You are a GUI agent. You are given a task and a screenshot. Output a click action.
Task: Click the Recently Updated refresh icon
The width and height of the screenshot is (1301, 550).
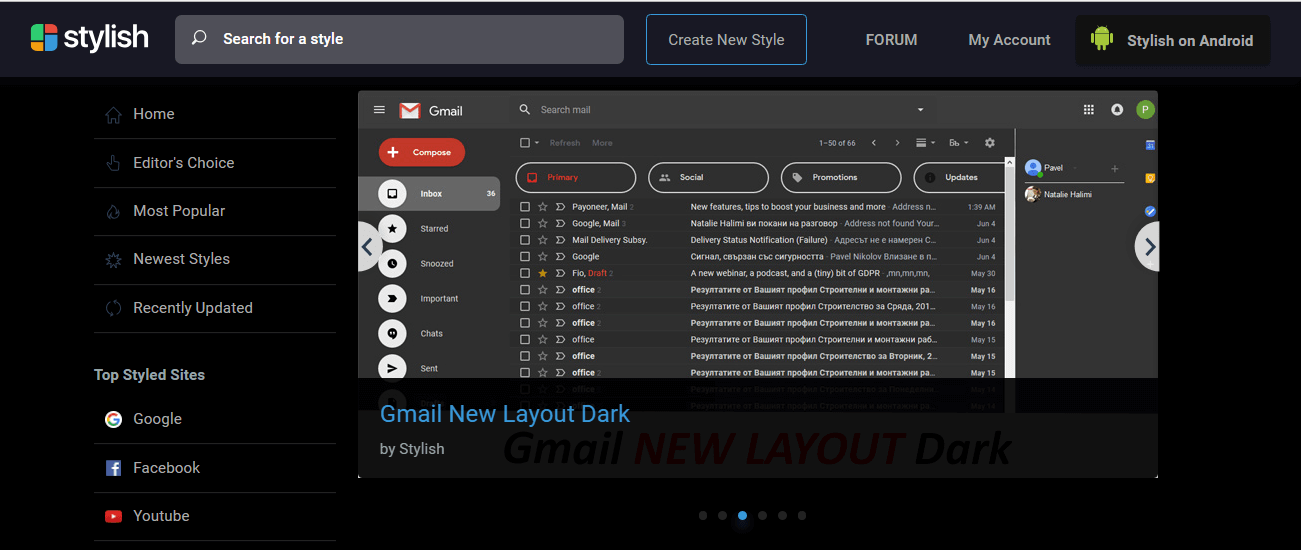(113, 308)
